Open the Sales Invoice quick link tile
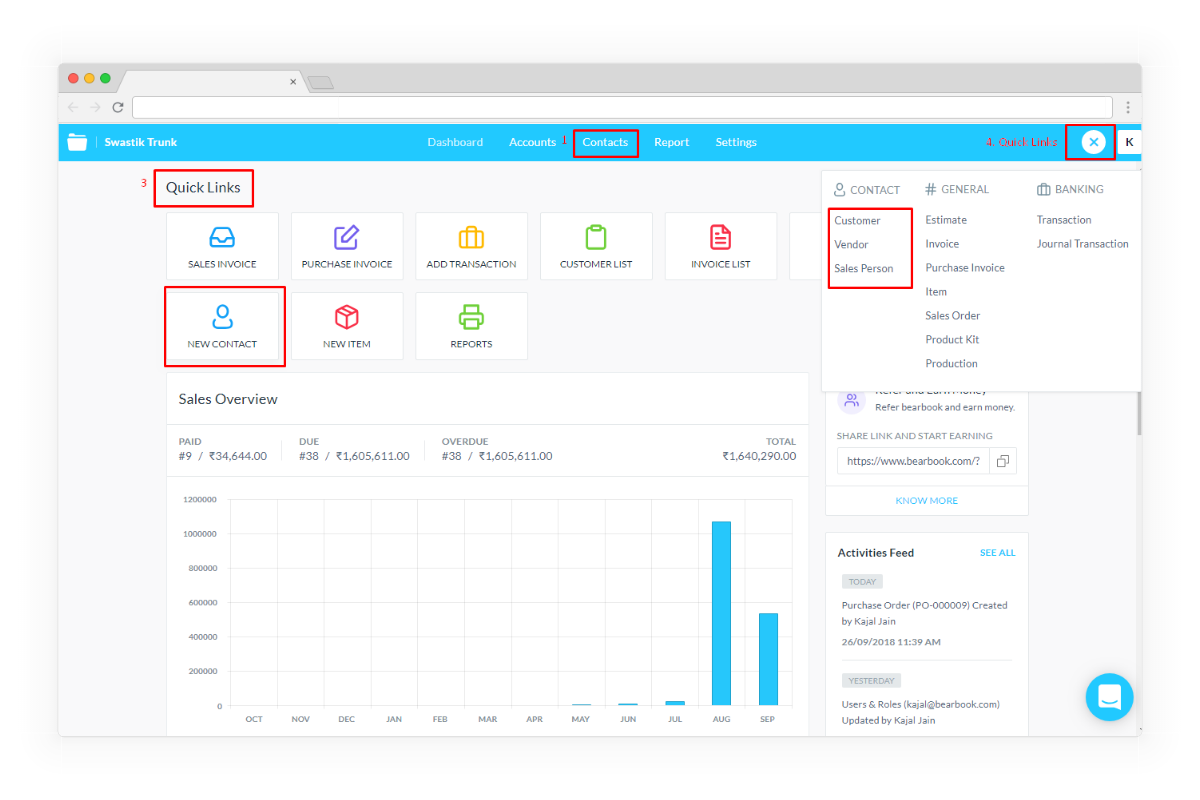Screen dimensions: 1200x800 pyautogui.click(x=222, y=246)
